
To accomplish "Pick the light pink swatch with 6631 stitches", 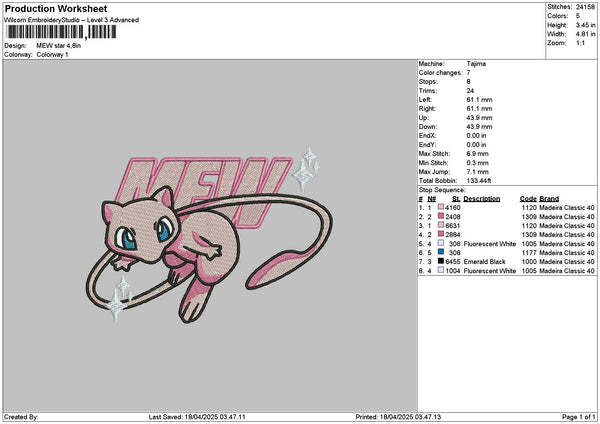I will 440,225.
